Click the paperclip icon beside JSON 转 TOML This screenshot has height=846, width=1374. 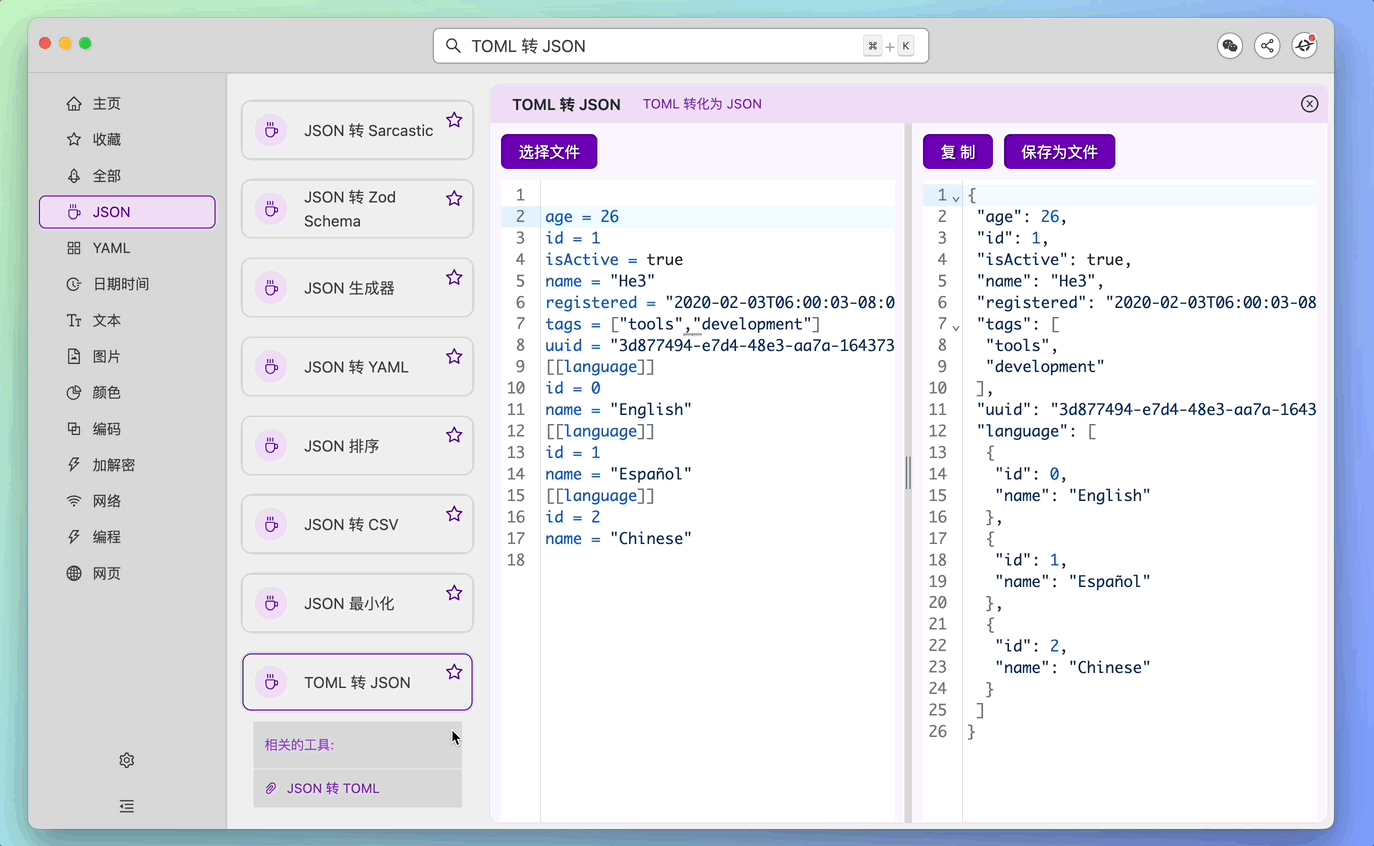[271, 789]
